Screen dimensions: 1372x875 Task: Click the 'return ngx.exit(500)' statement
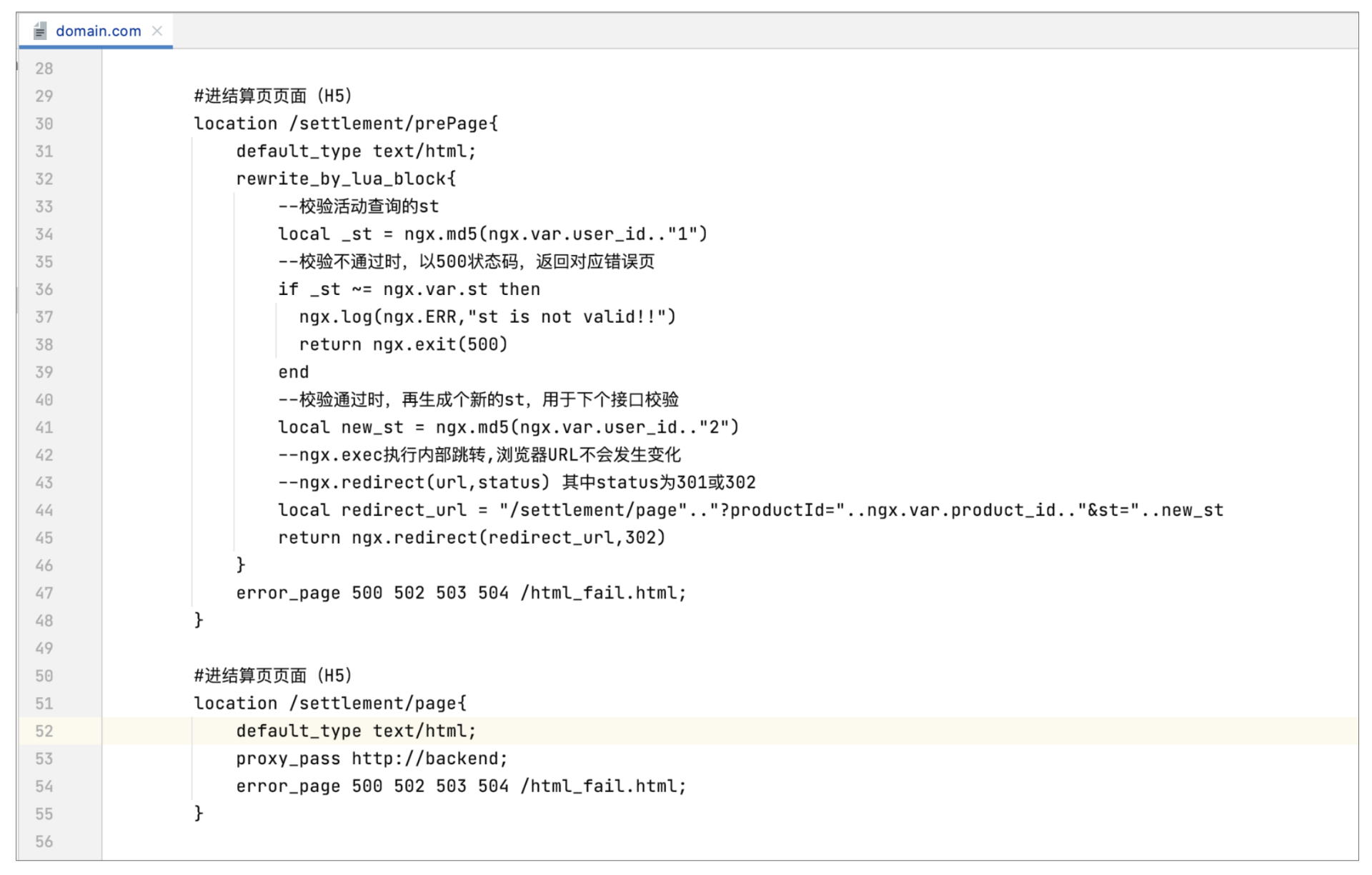tap(403, 344)
